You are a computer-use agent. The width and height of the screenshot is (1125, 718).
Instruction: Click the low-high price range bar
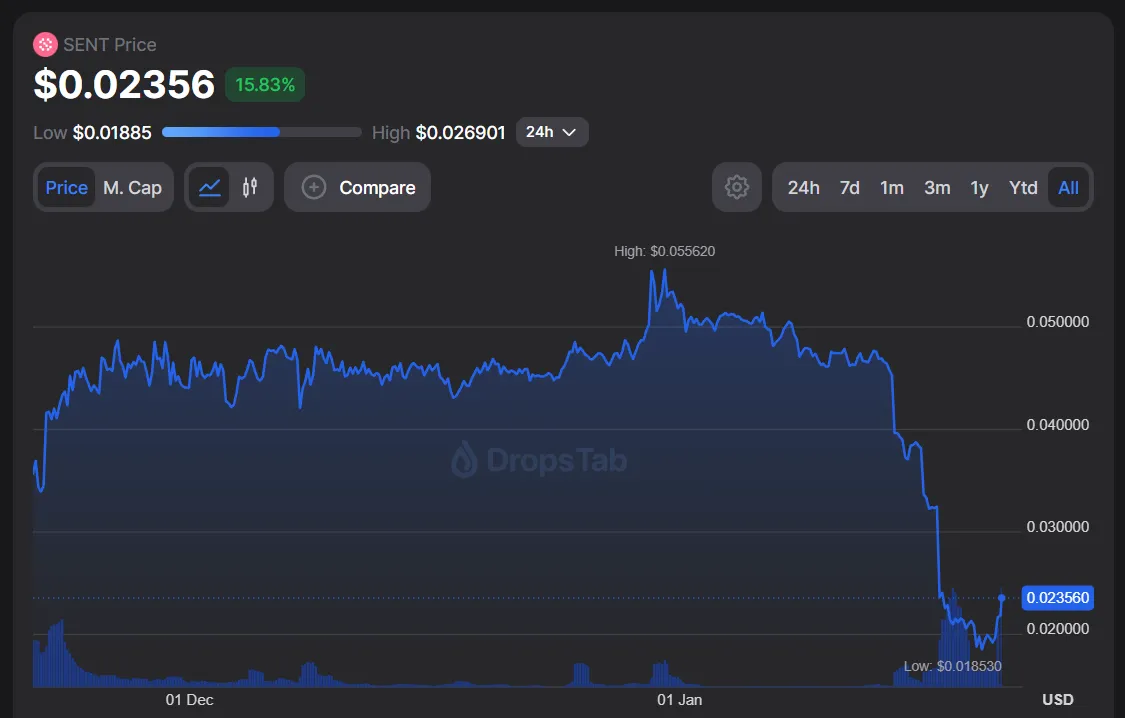261,132
